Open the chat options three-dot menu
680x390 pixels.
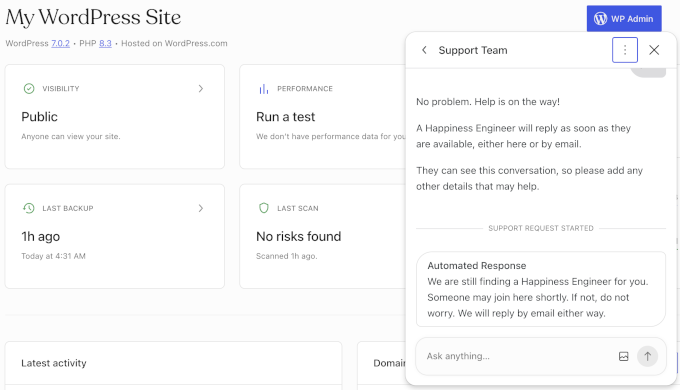(624, 50)
